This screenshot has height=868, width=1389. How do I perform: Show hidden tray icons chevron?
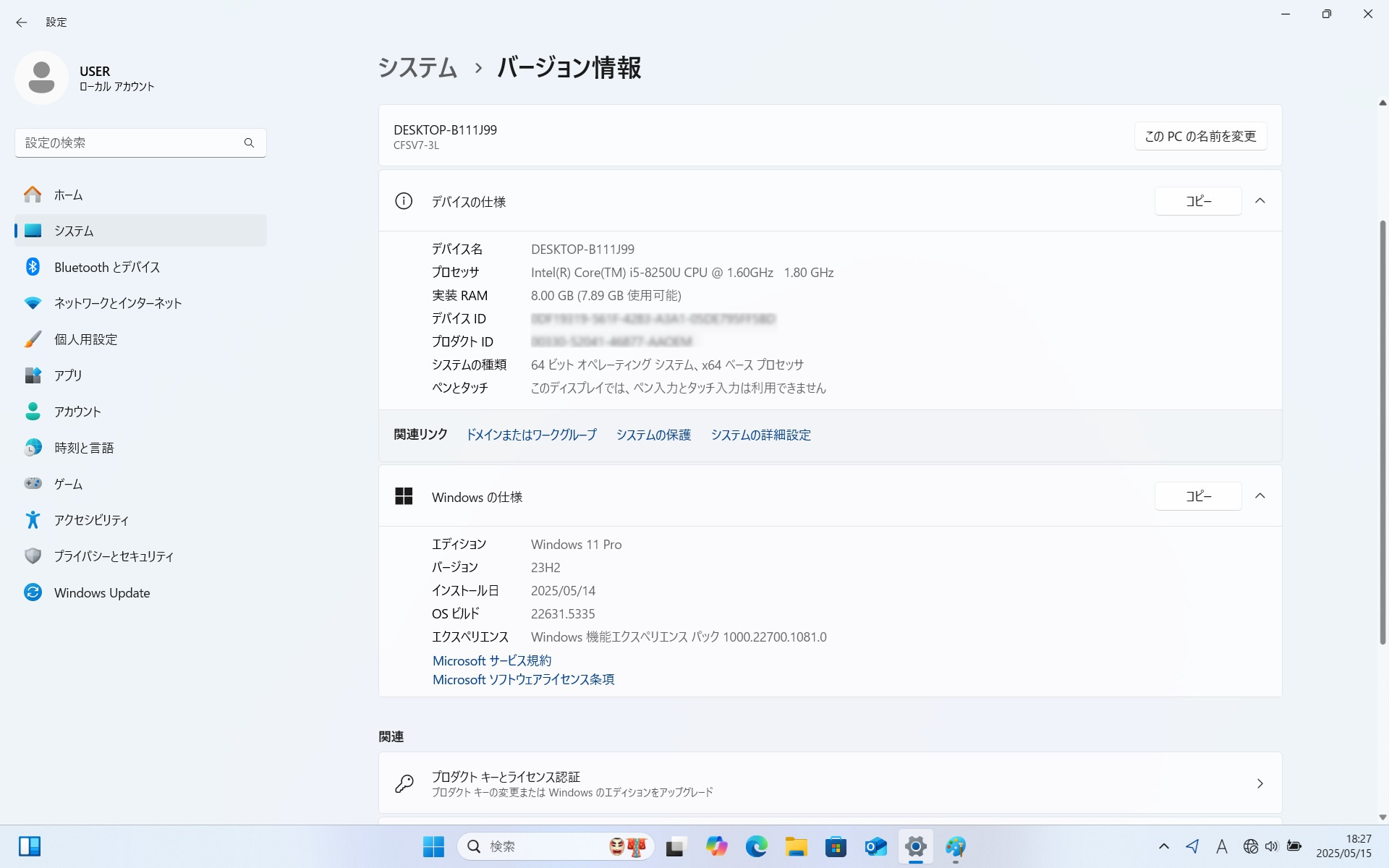pyautogui.click(x=1163, y=846)
